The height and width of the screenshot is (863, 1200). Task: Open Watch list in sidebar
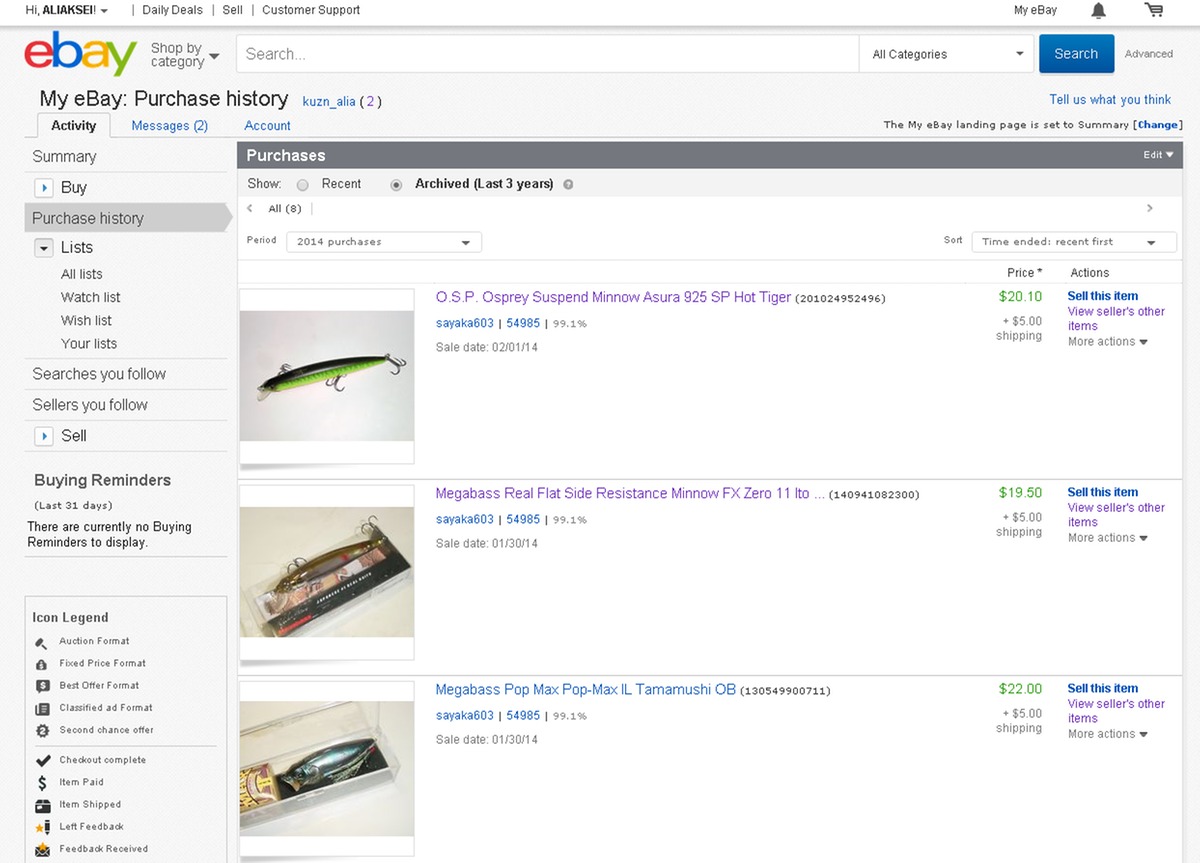click(91, 297)
